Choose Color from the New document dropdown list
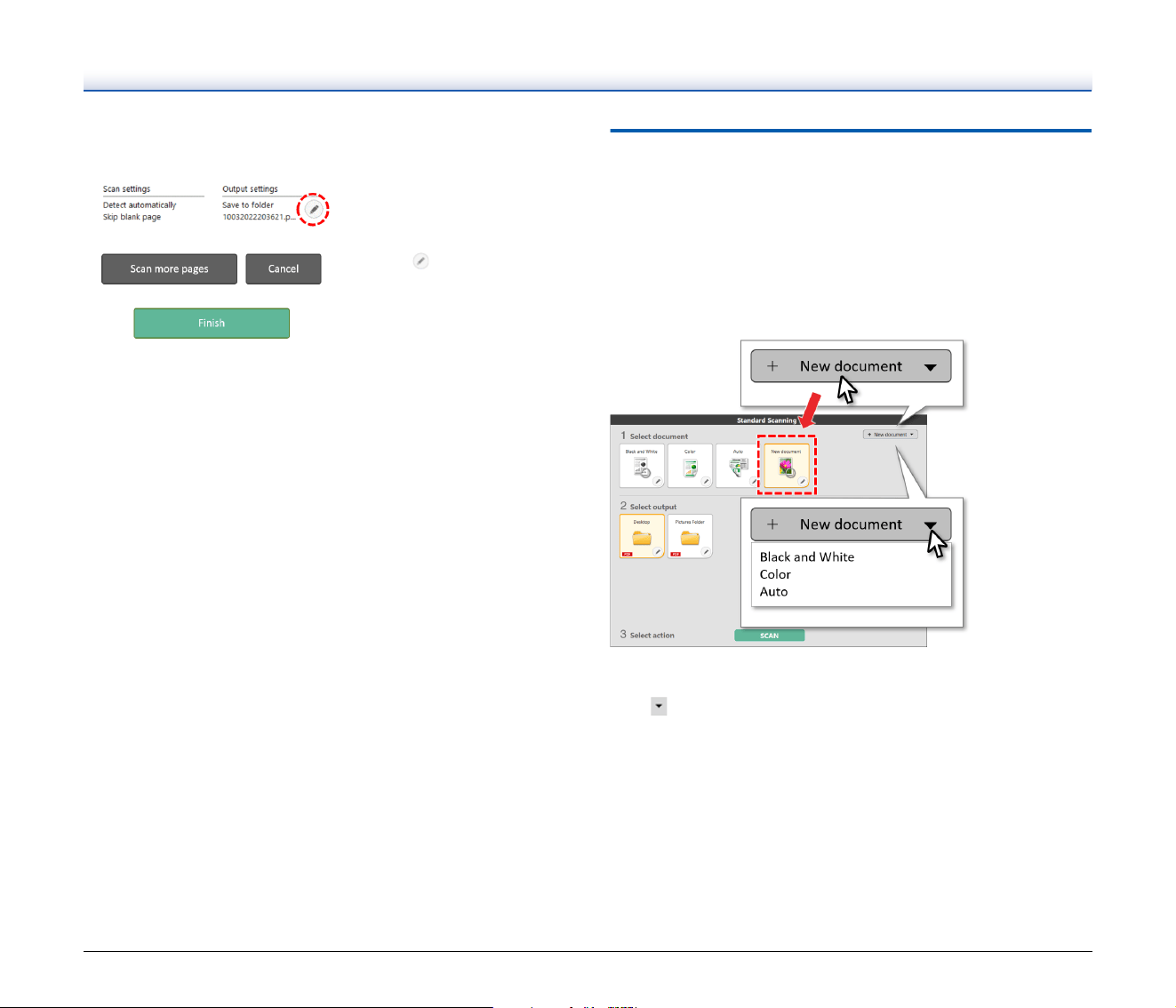 [775, 574]
